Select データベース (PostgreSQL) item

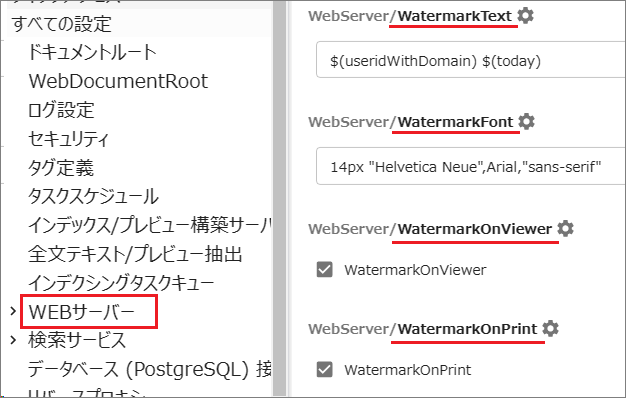(x=150, y=369)
